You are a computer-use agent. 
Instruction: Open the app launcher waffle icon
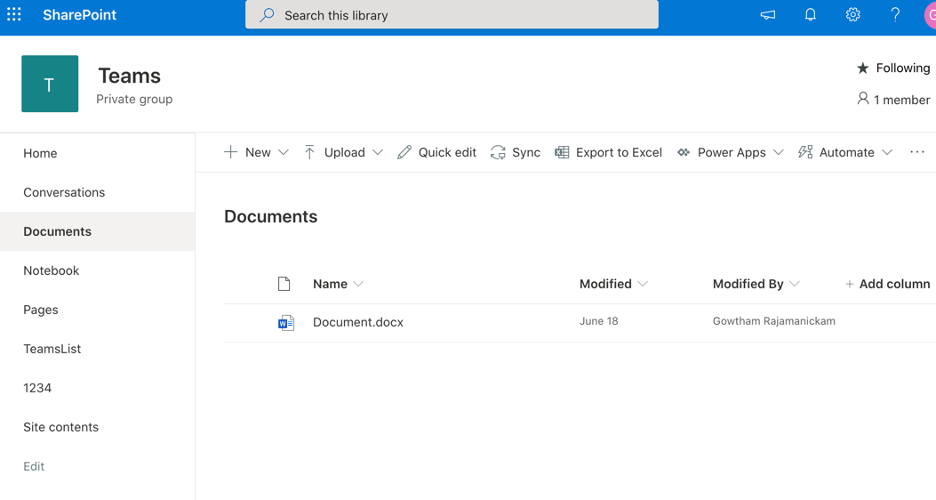pos(14,14)
